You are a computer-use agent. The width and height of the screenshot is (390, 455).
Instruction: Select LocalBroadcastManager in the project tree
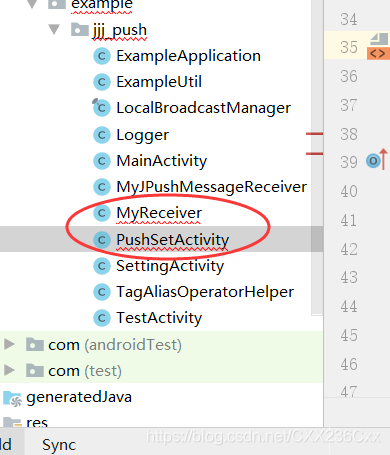pos(203,108)
